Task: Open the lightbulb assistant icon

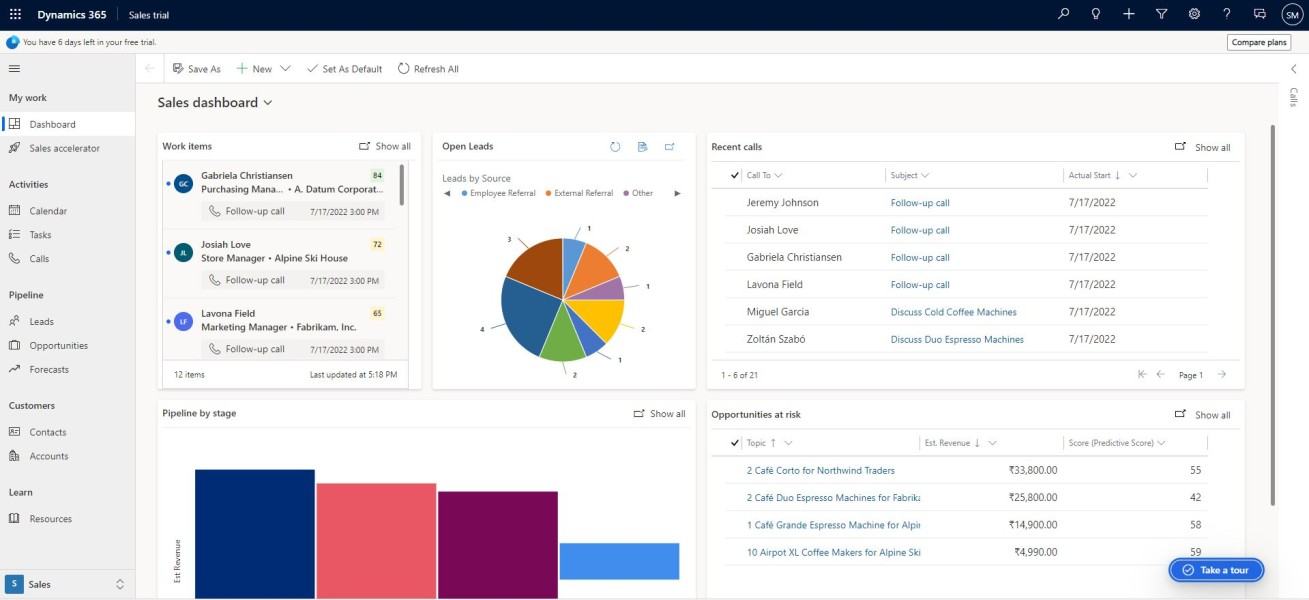Action: [1096, 14]
